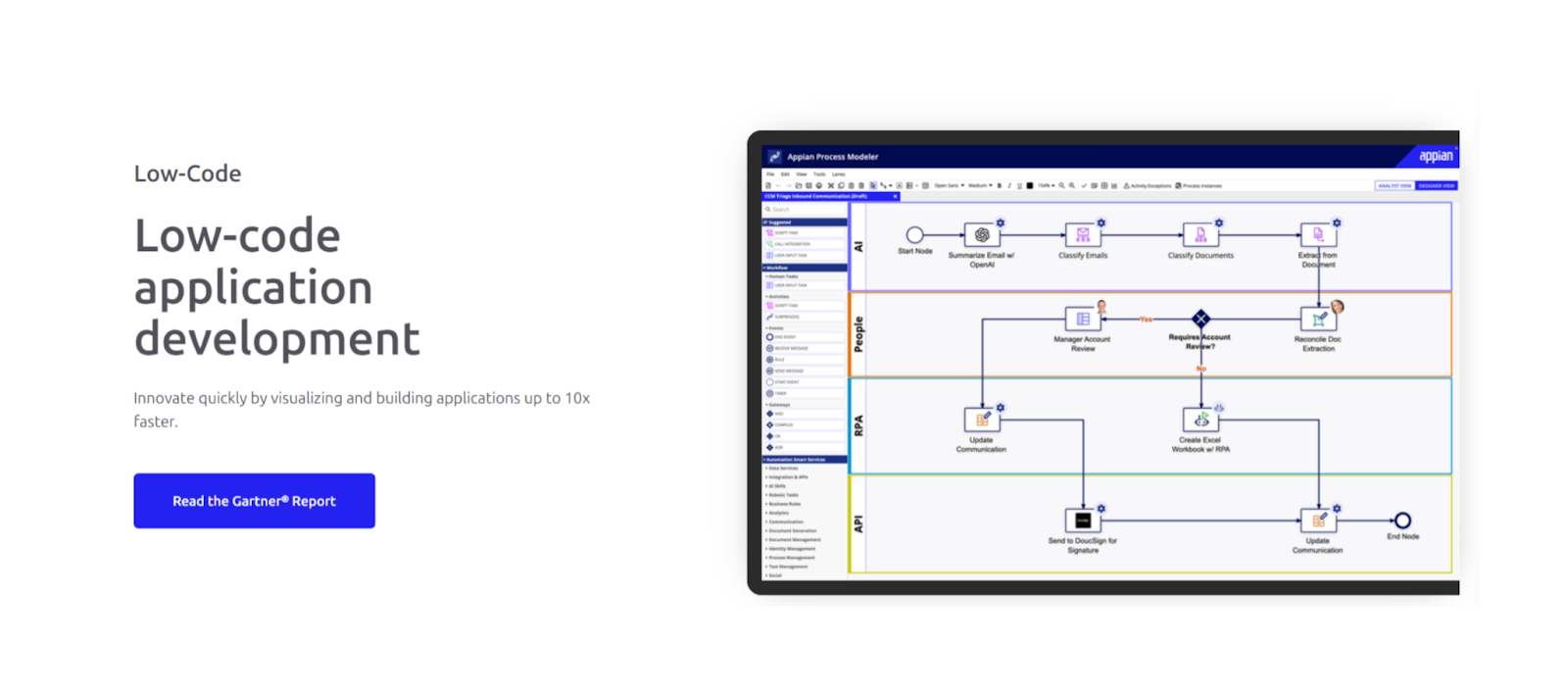
Task: Collapse the Suggested palette section
Action: [805, 223]
